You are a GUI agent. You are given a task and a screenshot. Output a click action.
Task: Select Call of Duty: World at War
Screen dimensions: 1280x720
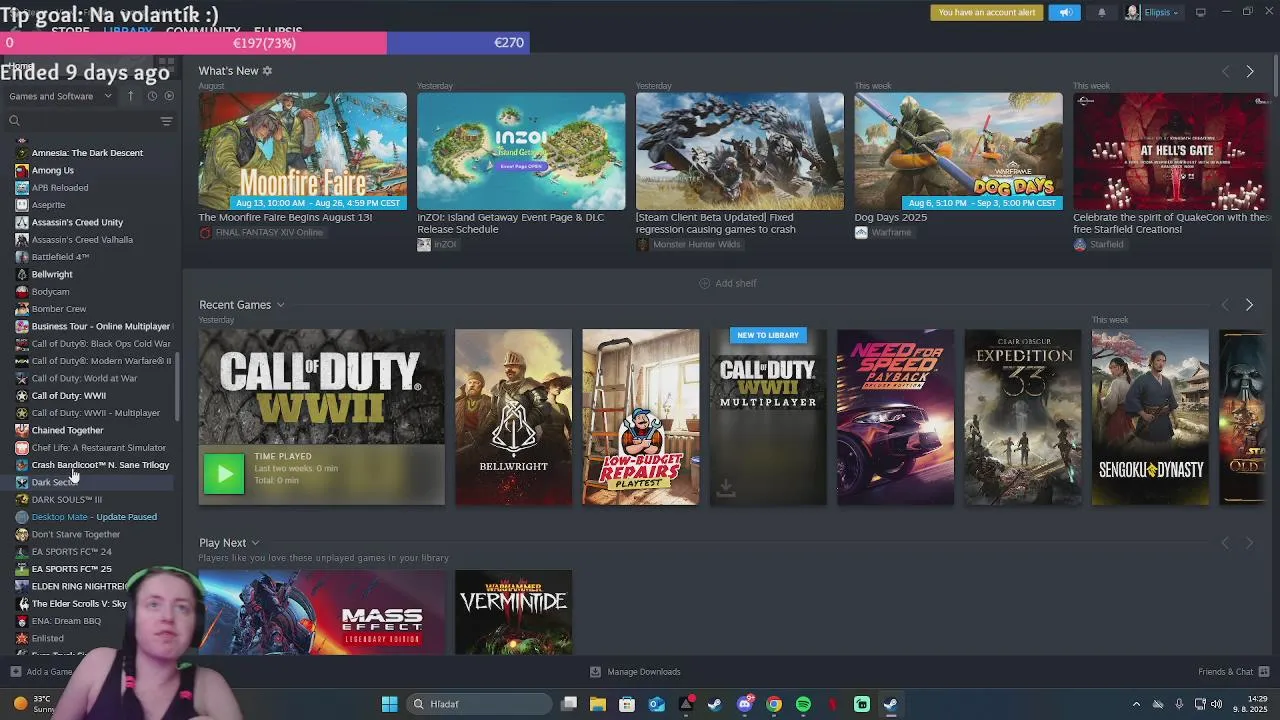click(84, 378)
